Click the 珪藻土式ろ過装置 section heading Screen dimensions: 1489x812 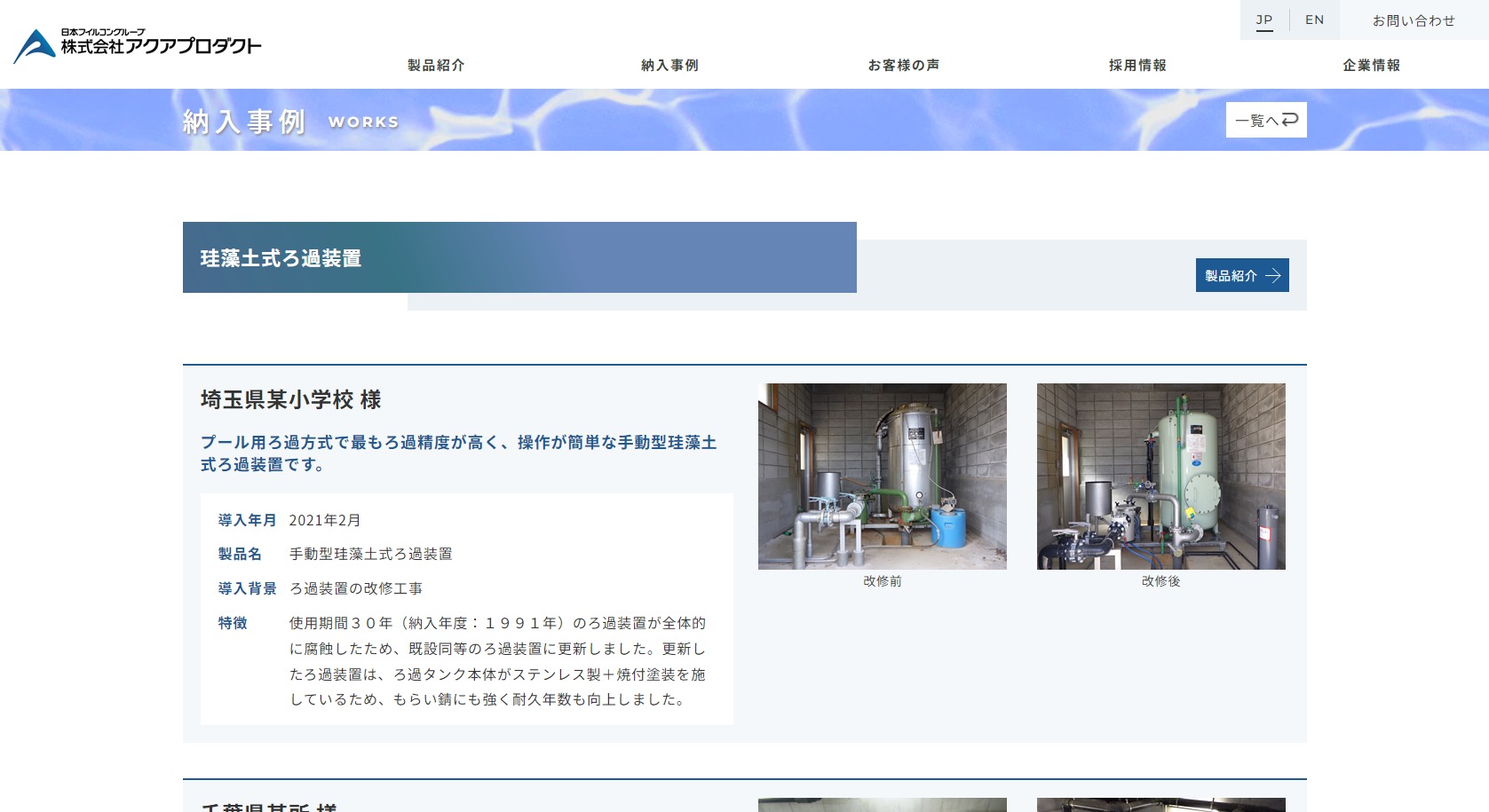[x=281, y=258]
